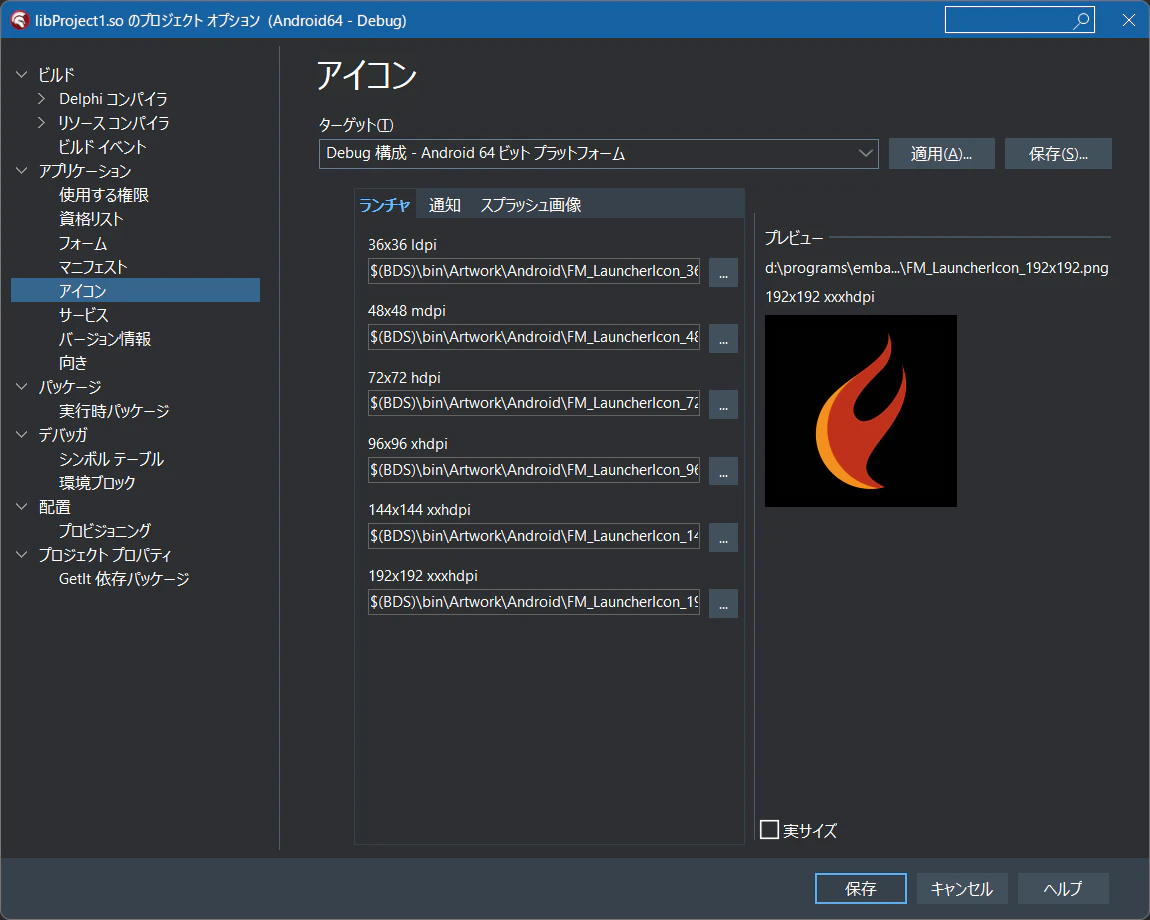Click the 144x144 xxhdpi path field
The width and height of the screenshot is (1150, 920).
(x=534, y=536)
